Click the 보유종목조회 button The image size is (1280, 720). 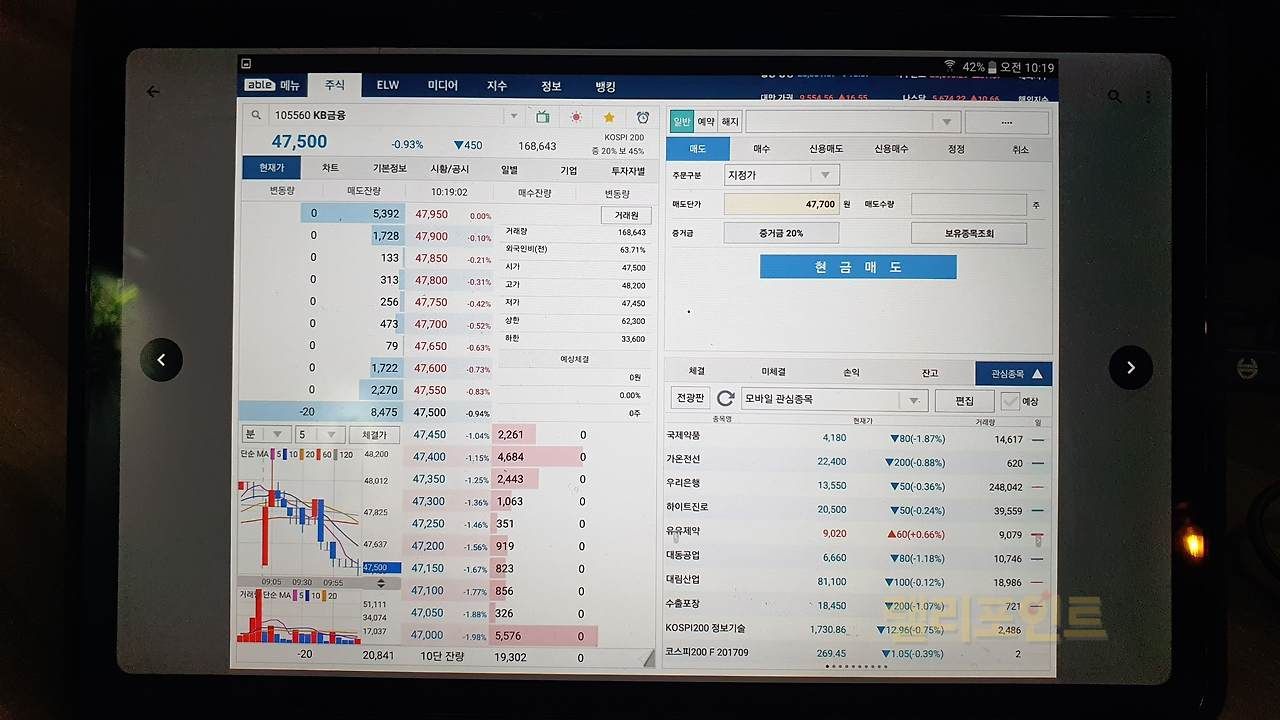point(968,233)
